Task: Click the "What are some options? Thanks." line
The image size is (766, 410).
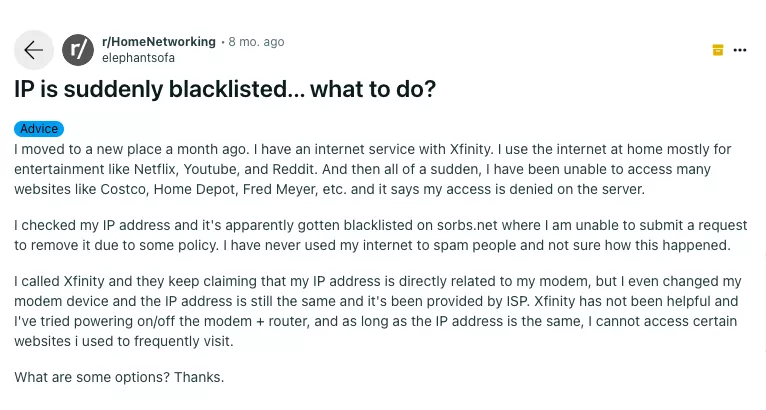Action: (x=119, y=377)
